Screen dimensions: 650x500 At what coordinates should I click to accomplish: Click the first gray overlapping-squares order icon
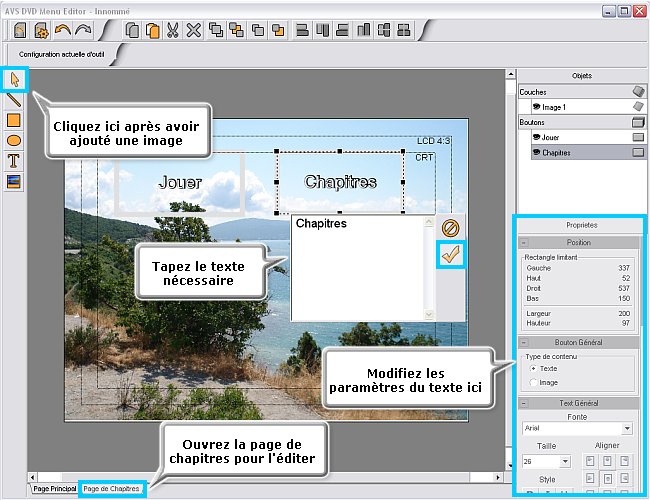tap(216, 30)
